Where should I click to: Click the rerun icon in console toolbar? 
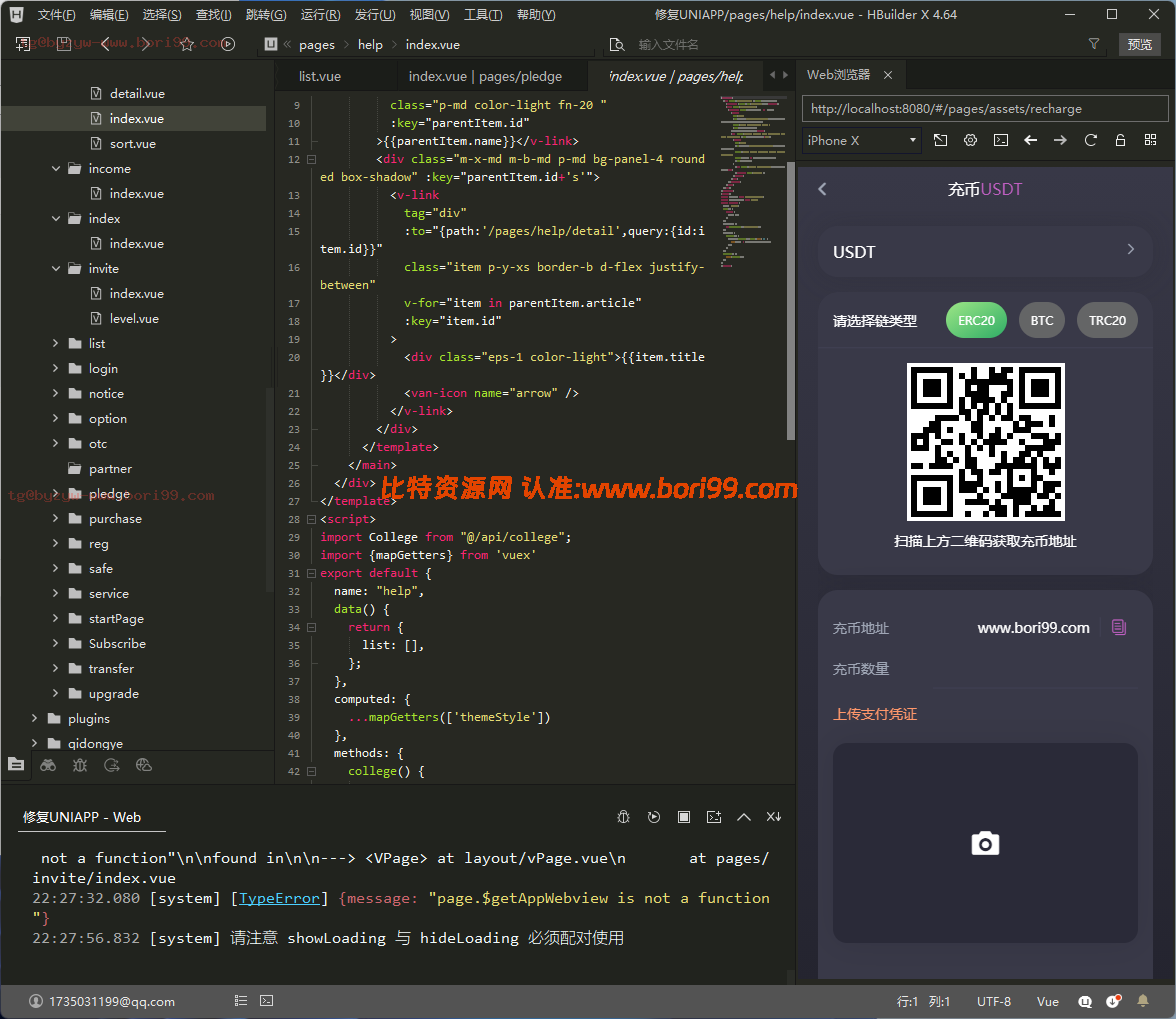[x=654, y=817]
